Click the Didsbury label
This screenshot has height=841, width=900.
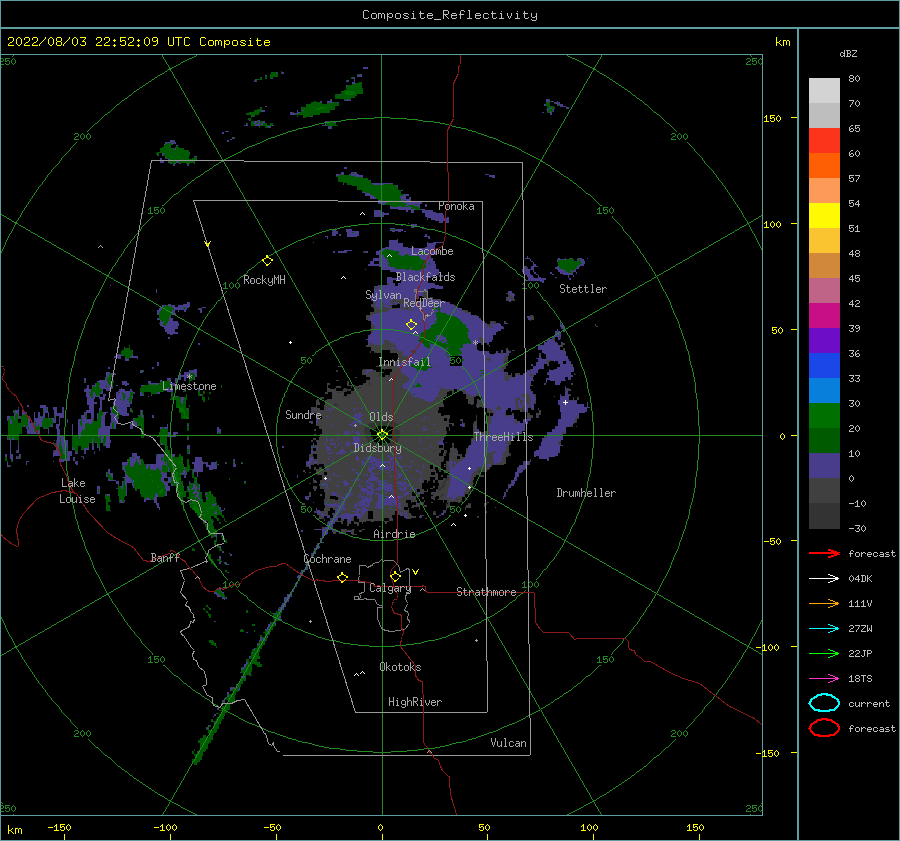coord(378,448)
